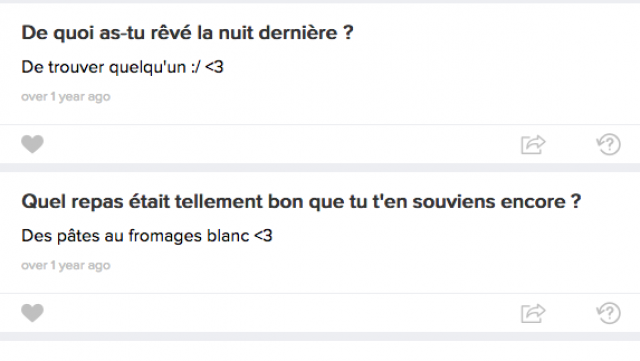Image resolution: width=640 pixels, height=361 pixels.
Task: Share the dream question answer
Action: click(x=533, y=145)
